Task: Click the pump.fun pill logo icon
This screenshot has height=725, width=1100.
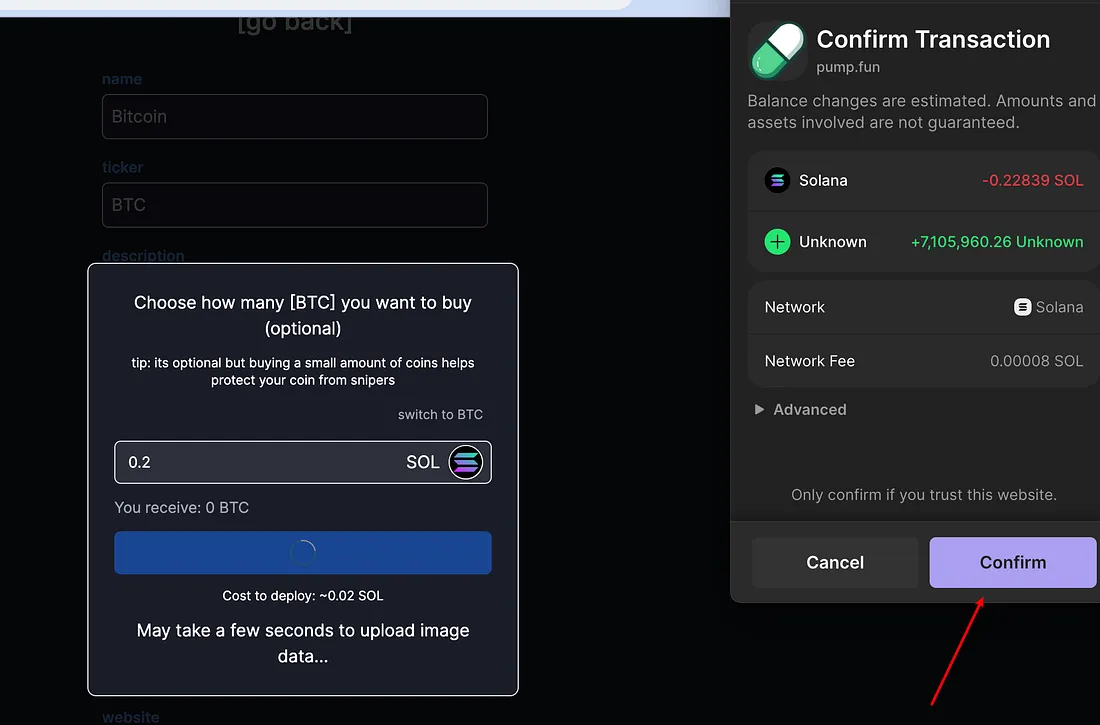Action: tap(777, 51)
